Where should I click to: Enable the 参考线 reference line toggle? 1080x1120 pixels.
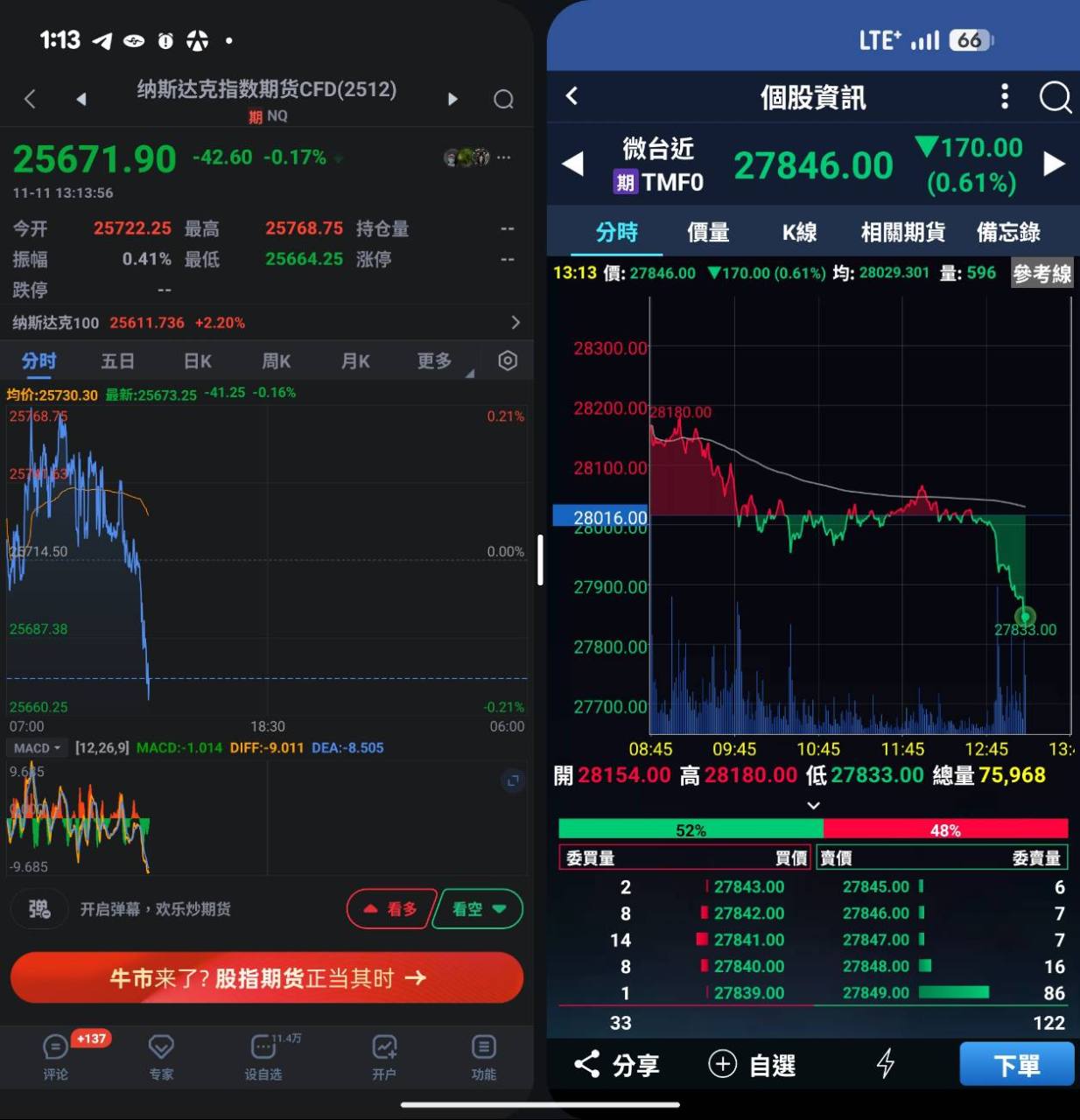click(1042, 274)
